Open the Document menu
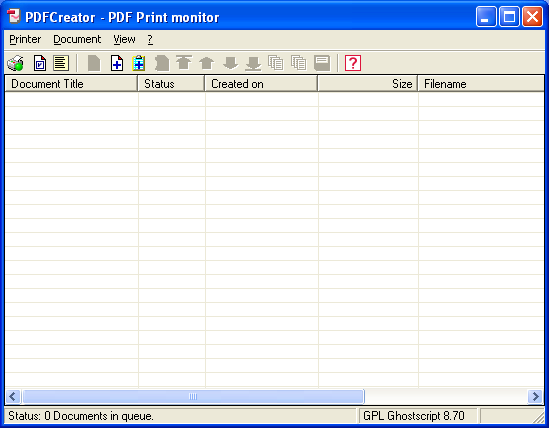553x431 pixels. pos(77,39)
